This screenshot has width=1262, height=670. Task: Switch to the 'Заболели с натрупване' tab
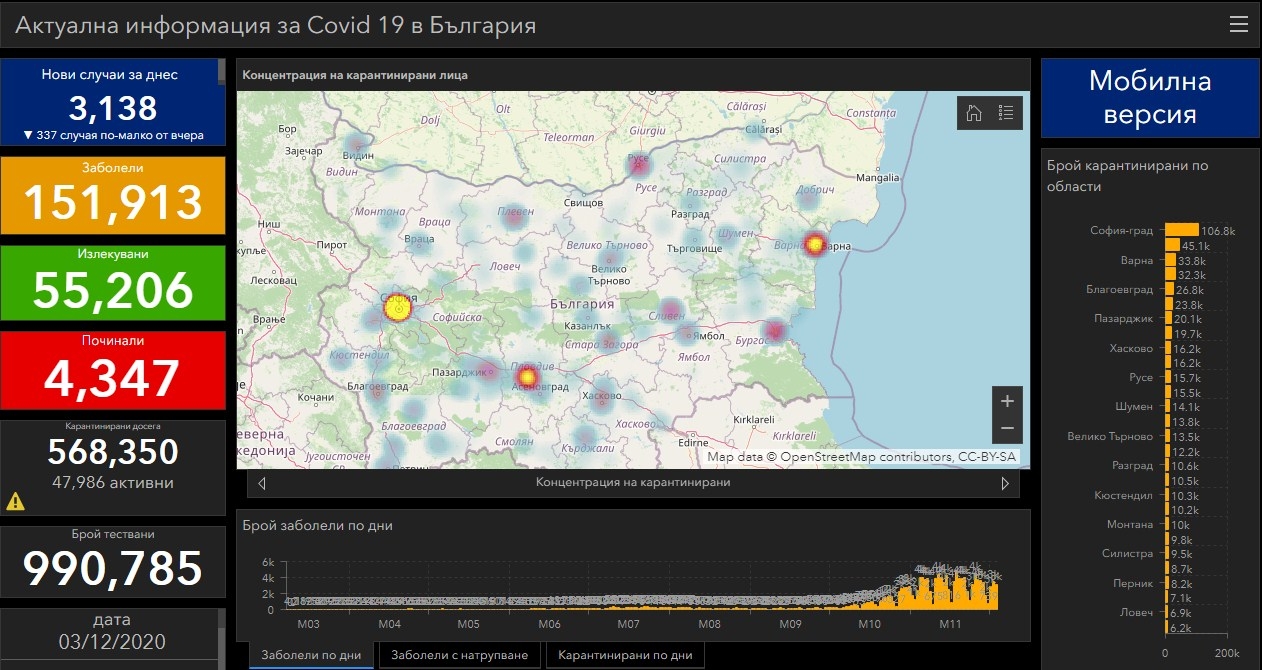coord(460,655)
